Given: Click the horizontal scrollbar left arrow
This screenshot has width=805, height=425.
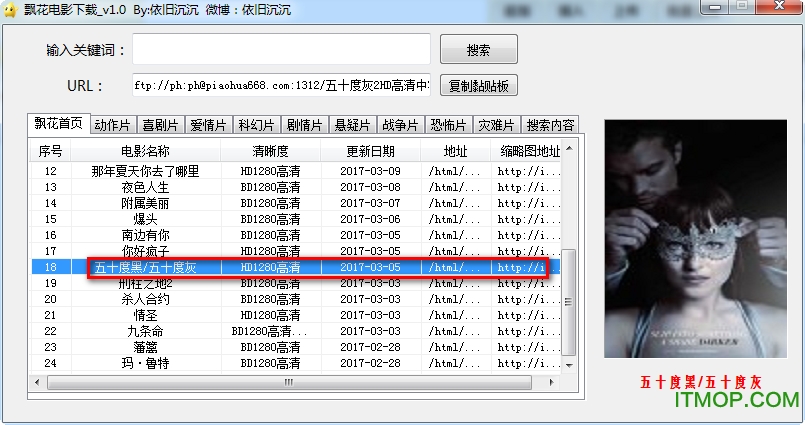Looking at the screenshot, I should coord(37,382).
